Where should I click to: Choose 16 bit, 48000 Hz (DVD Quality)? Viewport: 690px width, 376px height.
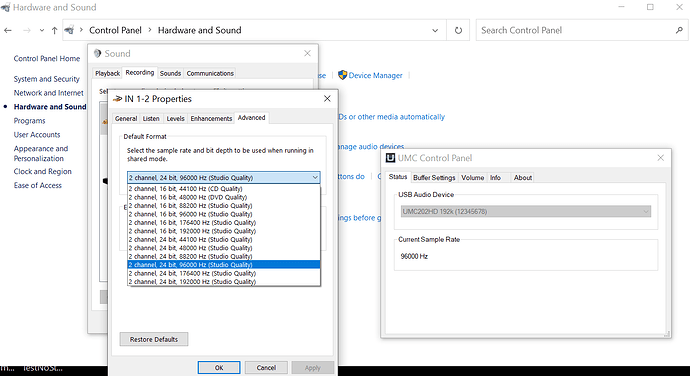coord(224,197)
